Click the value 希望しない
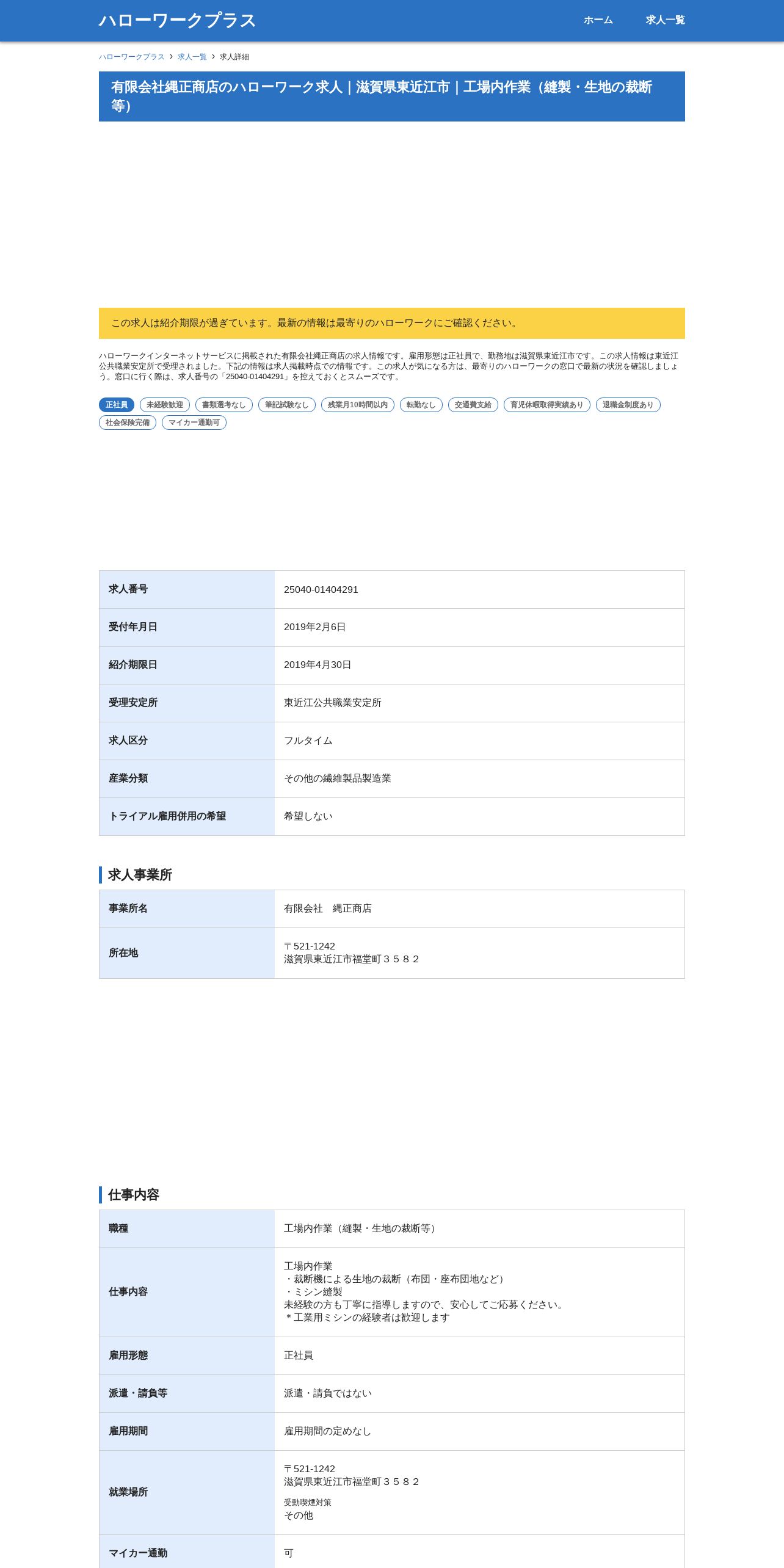Viewport: 784px width, 1568px height. pos(308,816)
